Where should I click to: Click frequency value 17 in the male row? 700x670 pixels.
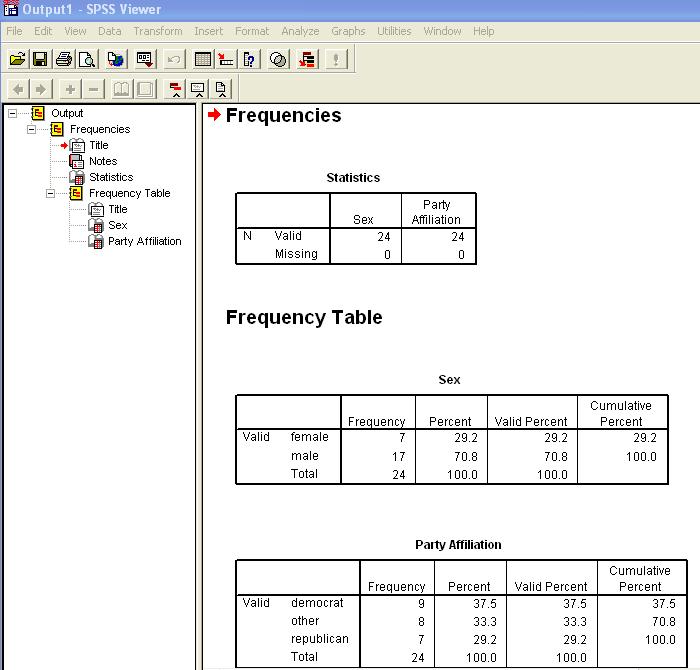[x=399, y=457]
